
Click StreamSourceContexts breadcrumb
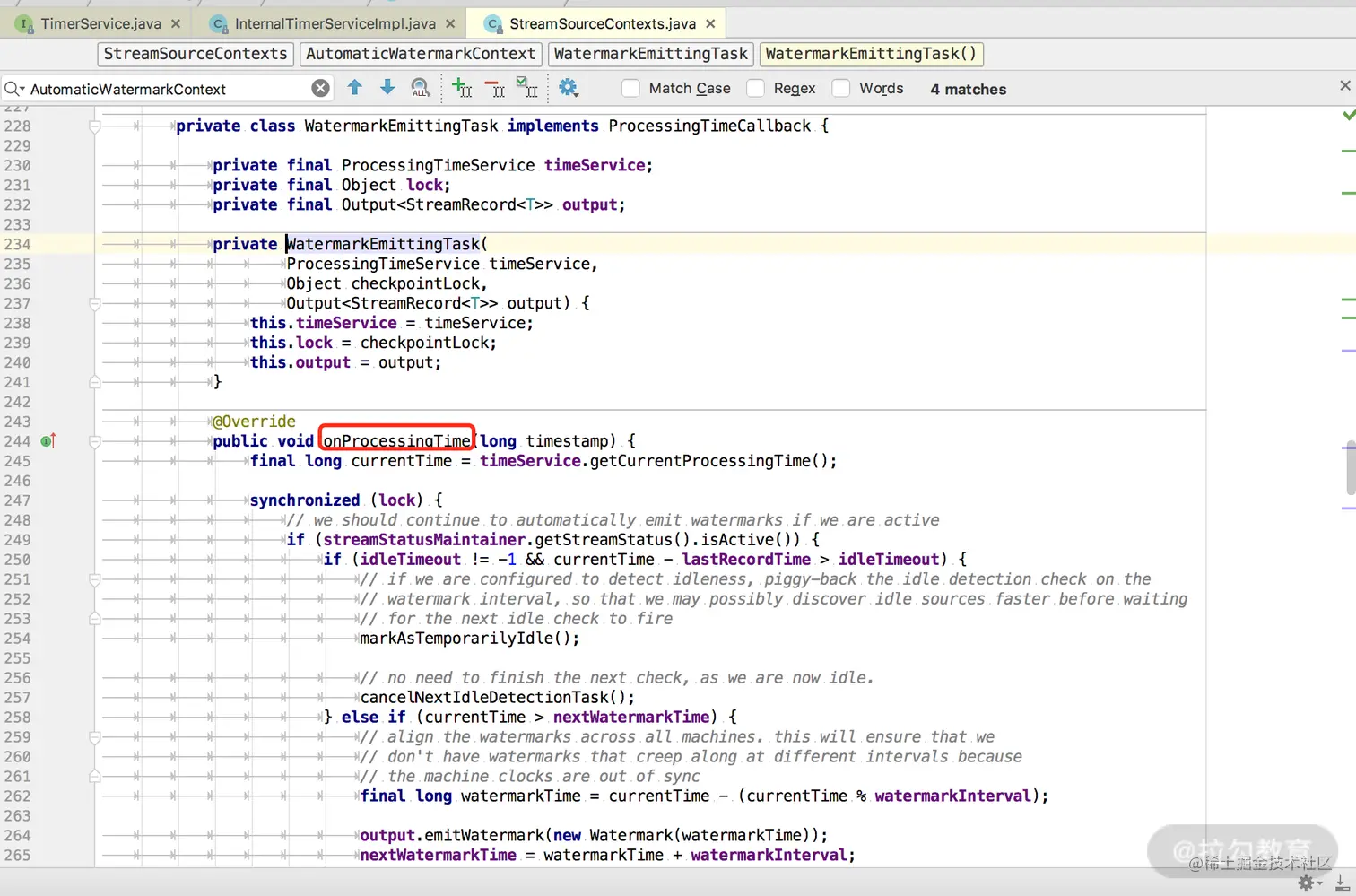point(196,54)
